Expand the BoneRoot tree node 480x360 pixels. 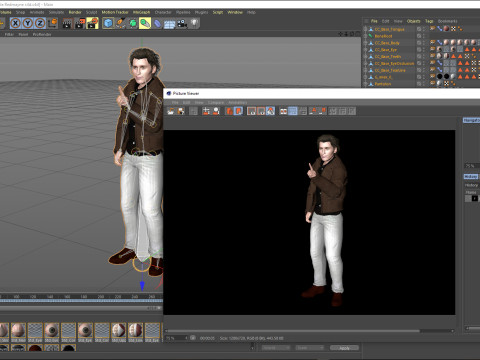(x=365, y=36)
